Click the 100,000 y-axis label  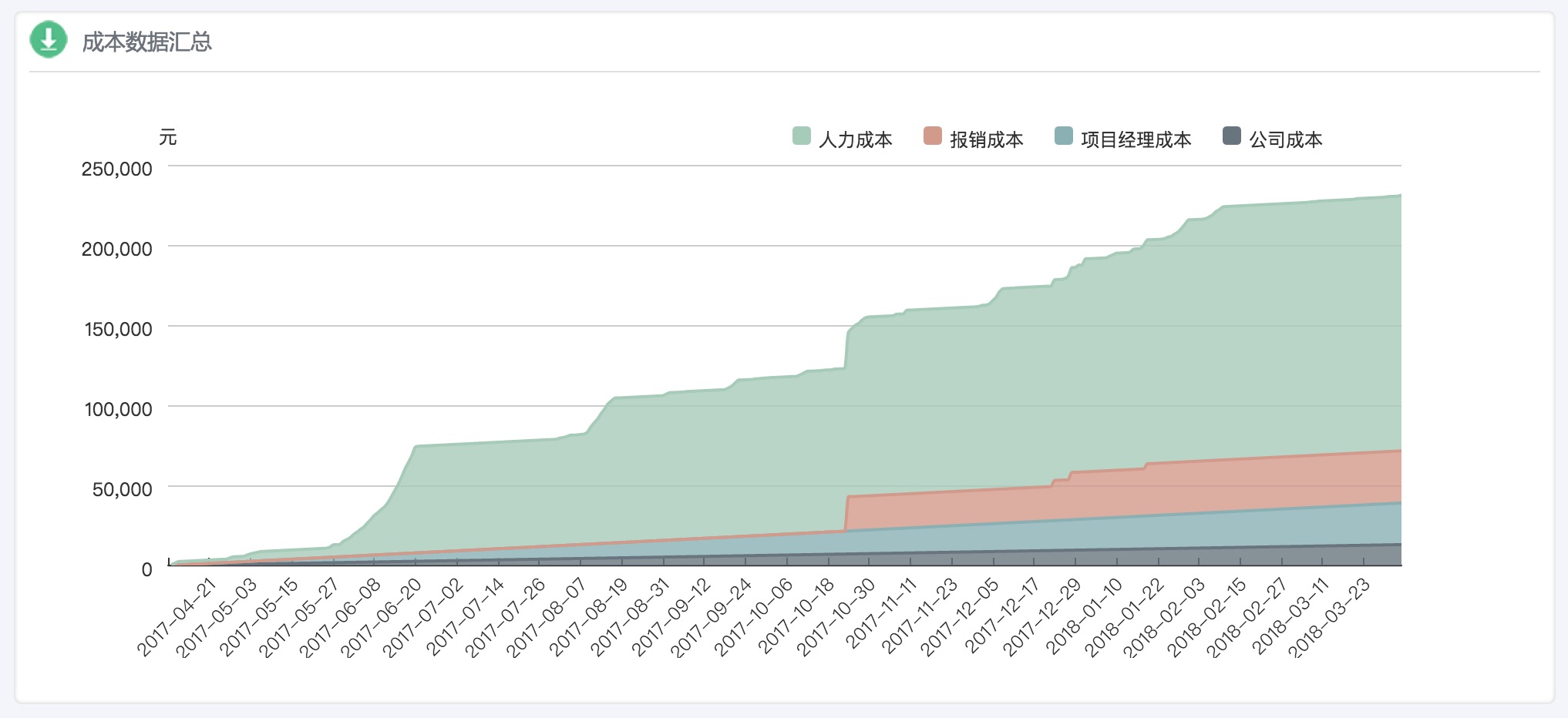point(118,409)
